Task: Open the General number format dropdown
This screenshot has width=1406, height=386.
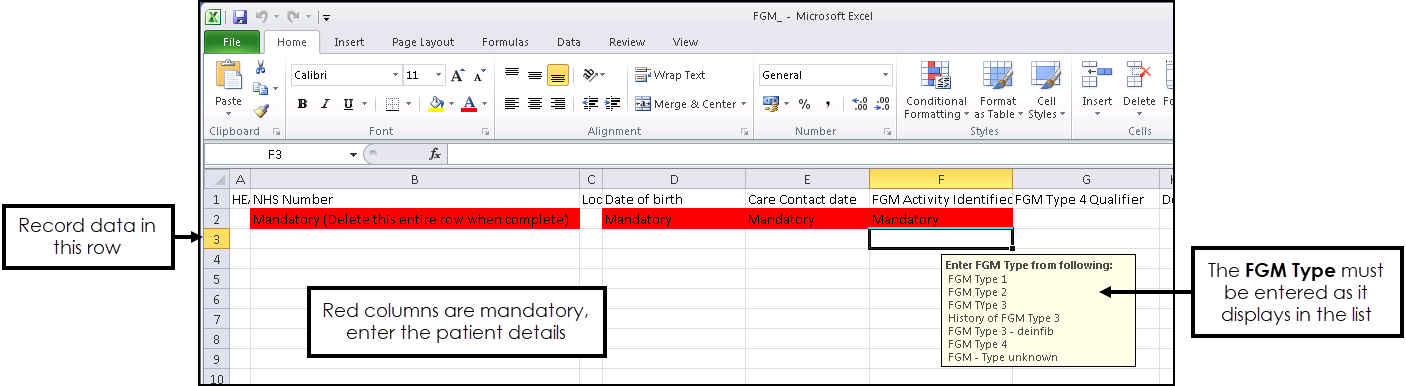Action: 885,75
